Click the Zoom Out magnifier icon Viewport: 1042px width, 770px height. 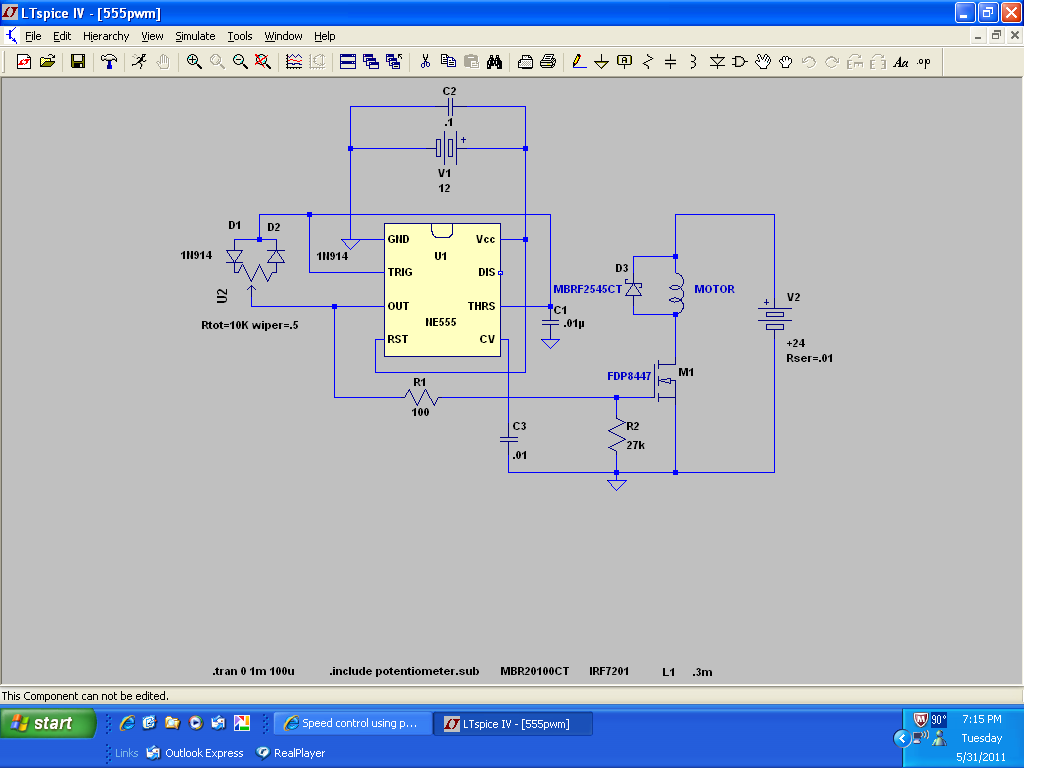click(240, 62)
